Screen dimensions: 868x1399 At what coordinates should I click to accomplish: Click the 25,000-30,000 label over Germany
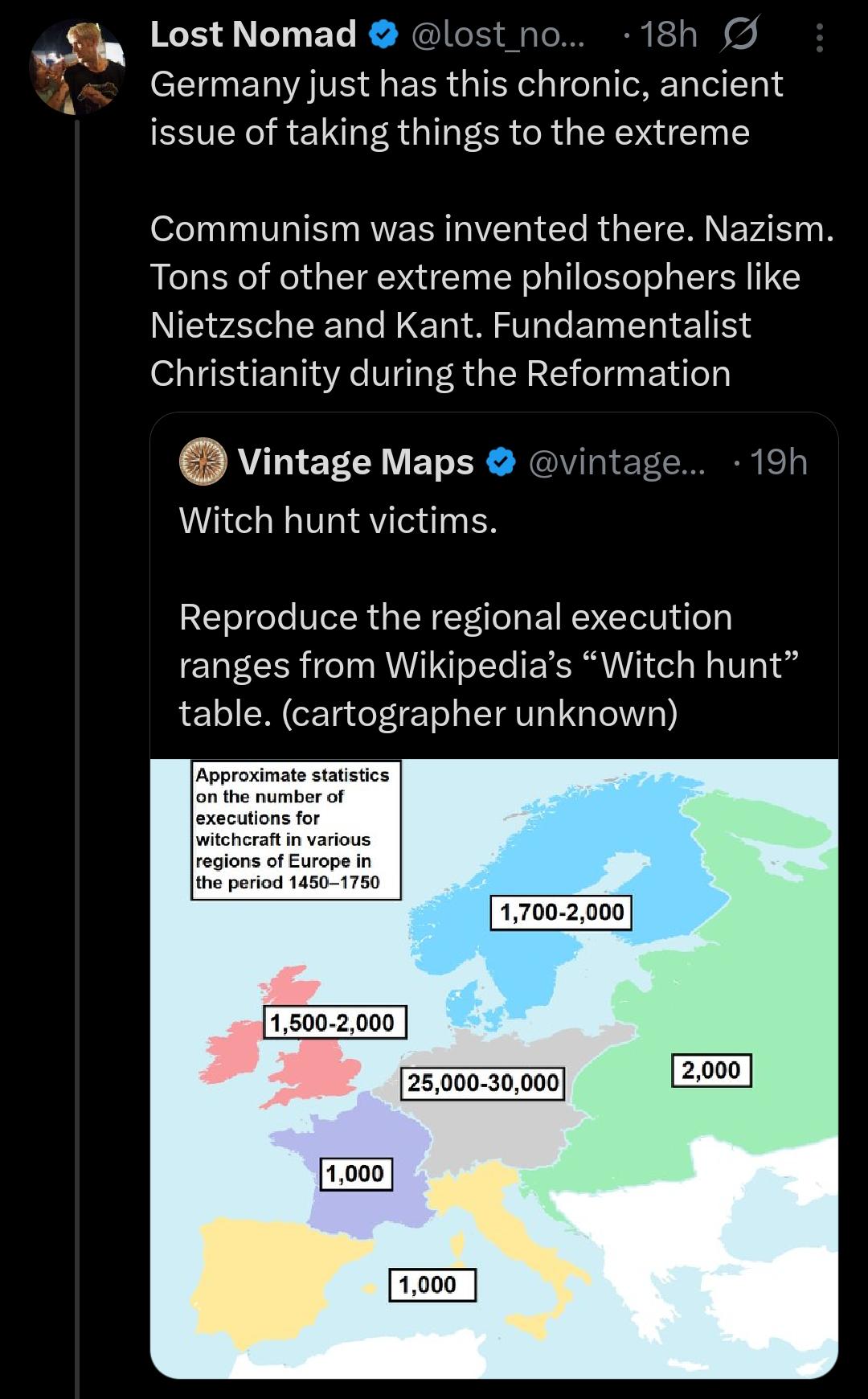click(x=483, y=1083)
